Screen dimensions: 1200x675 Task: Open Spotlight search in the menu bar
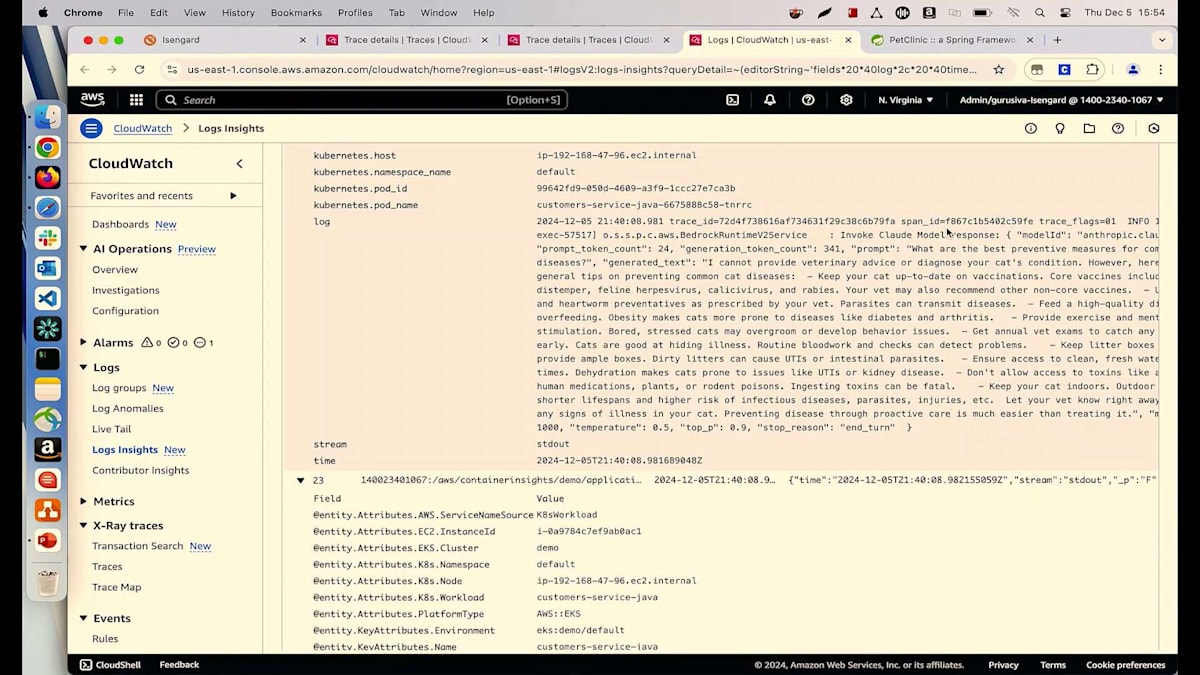pyautogui.click(x=1040, y=13)
